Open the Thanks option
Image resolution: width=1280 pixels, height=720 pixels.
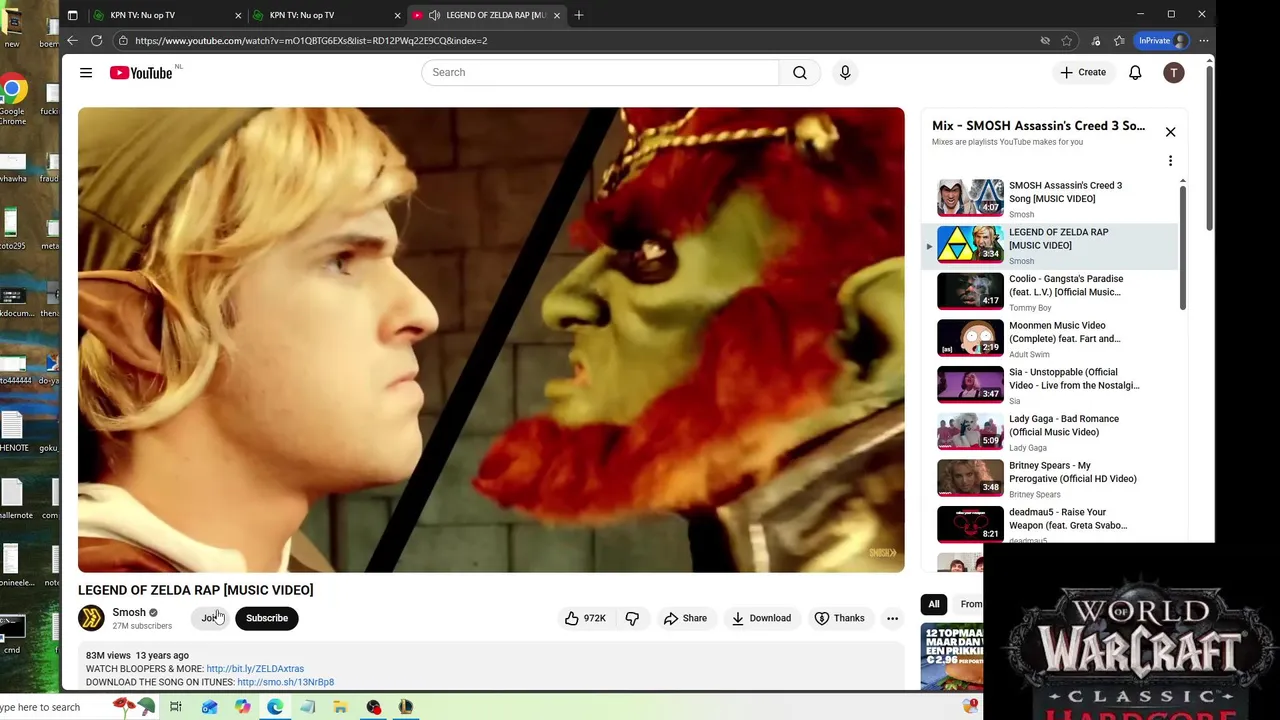click(840, 618)
